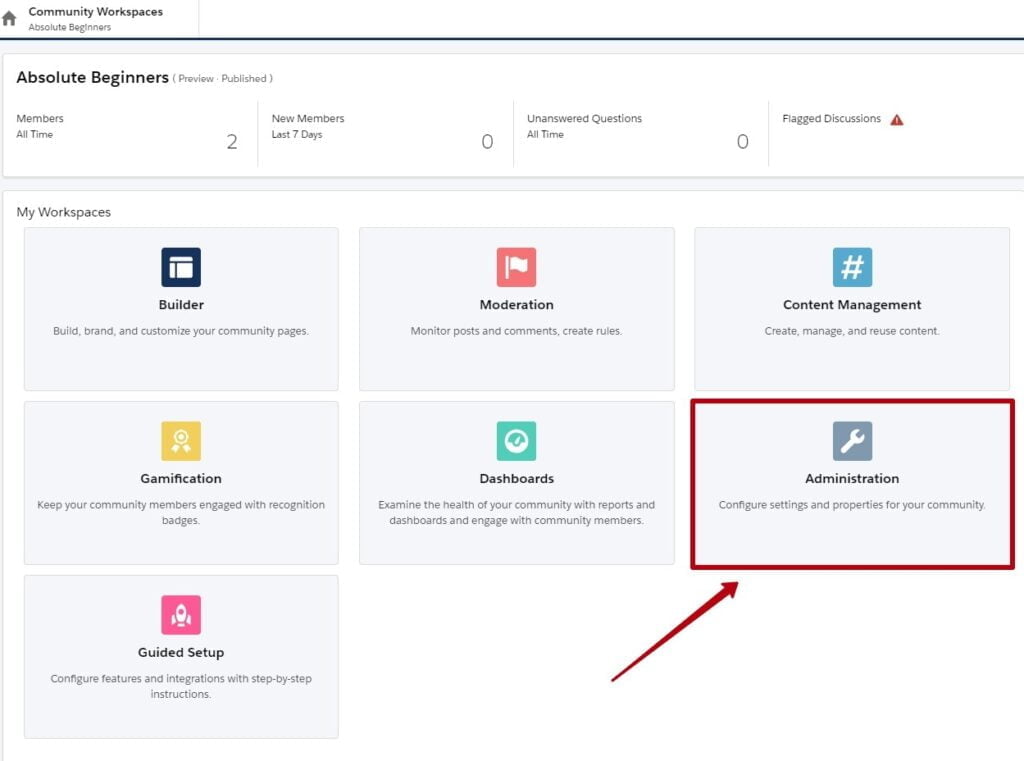Click the Unanswered Questions count value
Viewport: 1024px width, 761px height.
click(x=743, y=142)
